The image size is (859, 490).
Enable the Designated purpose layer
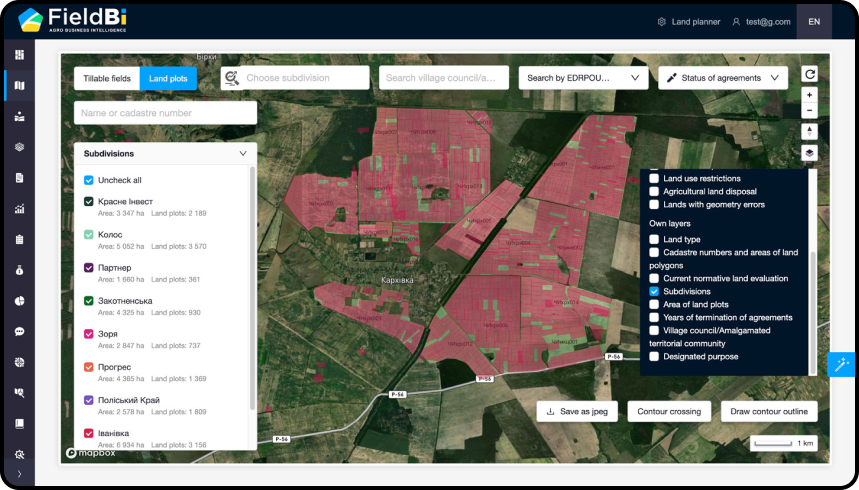654,356
